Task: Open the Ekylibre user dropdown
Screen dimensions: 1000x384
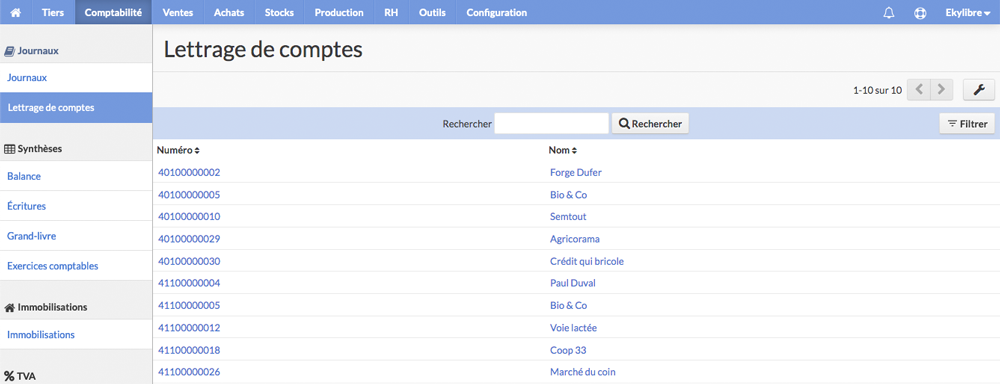Action: (x=967, y=12)
